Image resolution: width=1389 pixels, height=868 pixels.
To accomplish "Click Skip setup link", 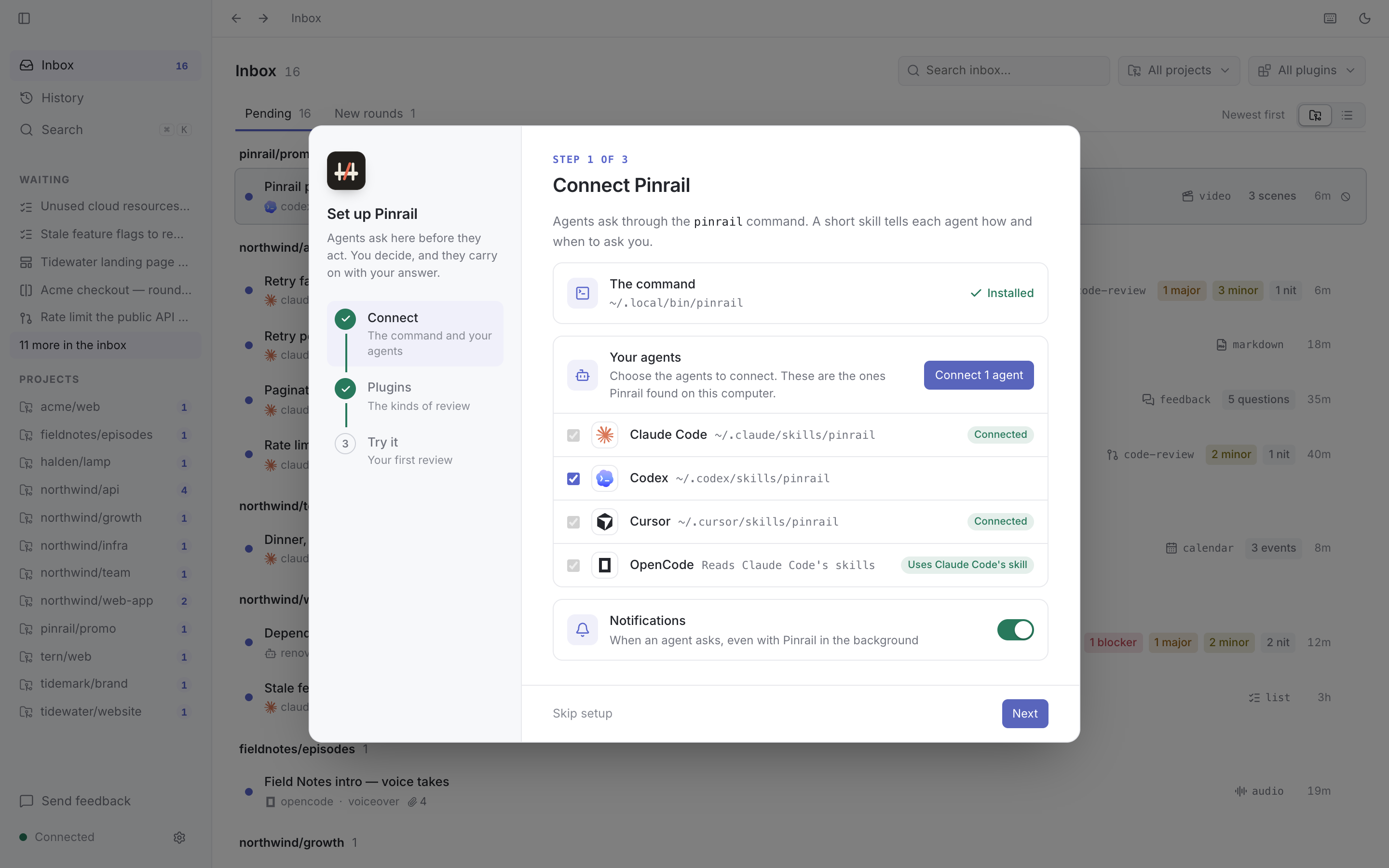I will (x=582, y=713).
